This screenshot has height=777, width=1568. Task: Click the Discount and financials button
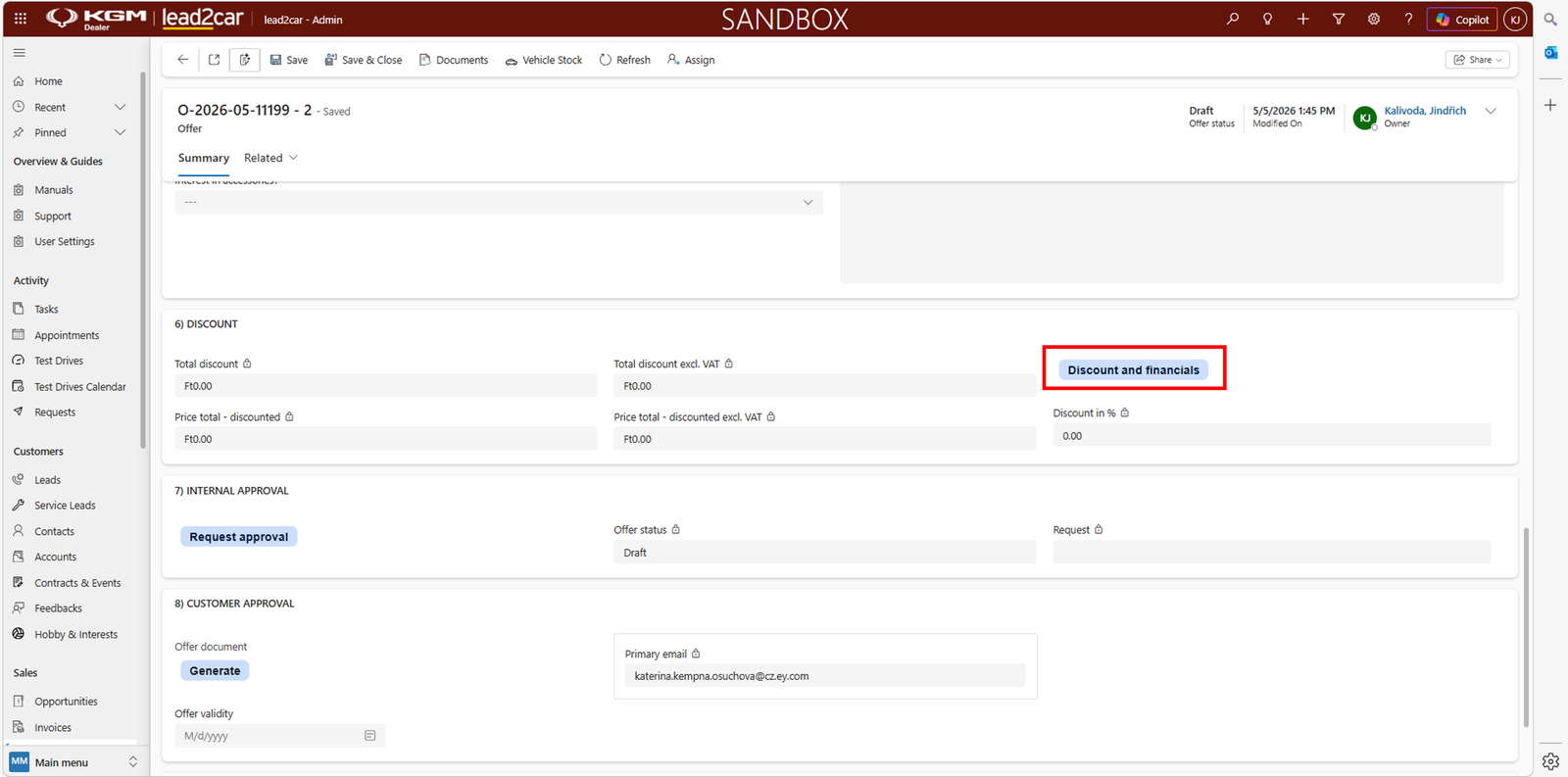click(x=1134, y=369)
